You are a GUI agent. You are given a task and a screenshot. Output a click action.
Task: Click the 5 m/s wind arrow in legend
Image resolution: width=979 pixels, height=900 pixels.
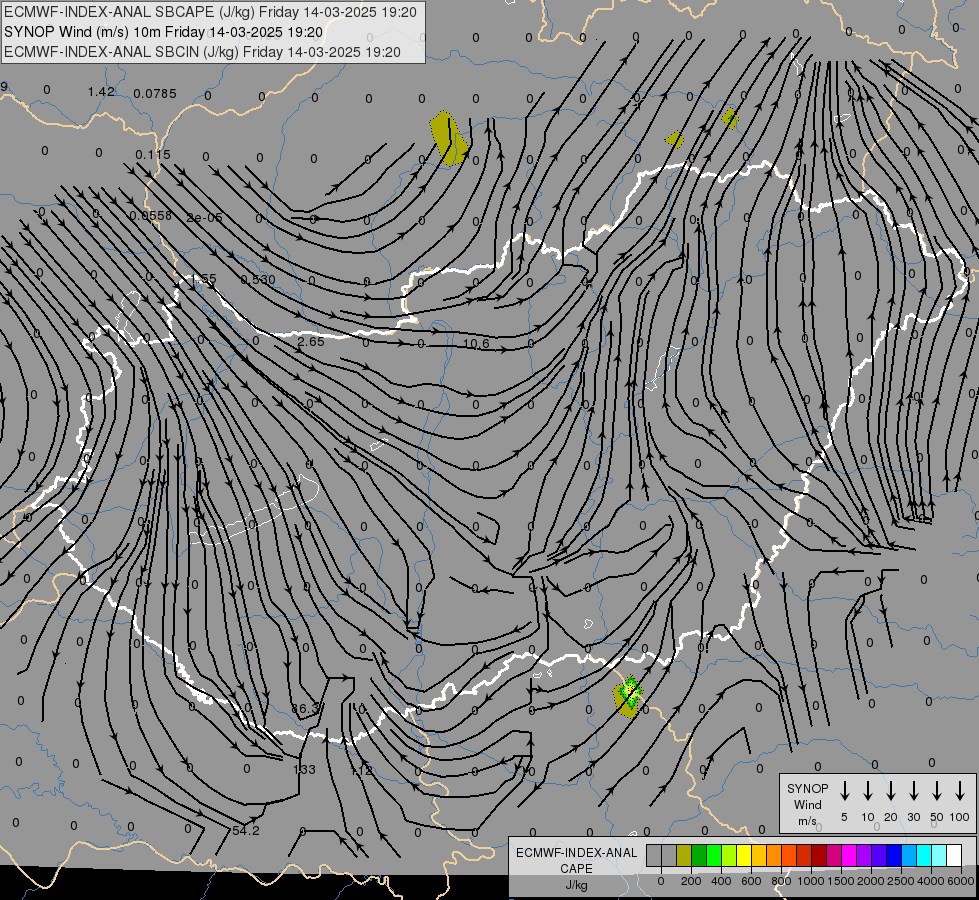(844, 791)
